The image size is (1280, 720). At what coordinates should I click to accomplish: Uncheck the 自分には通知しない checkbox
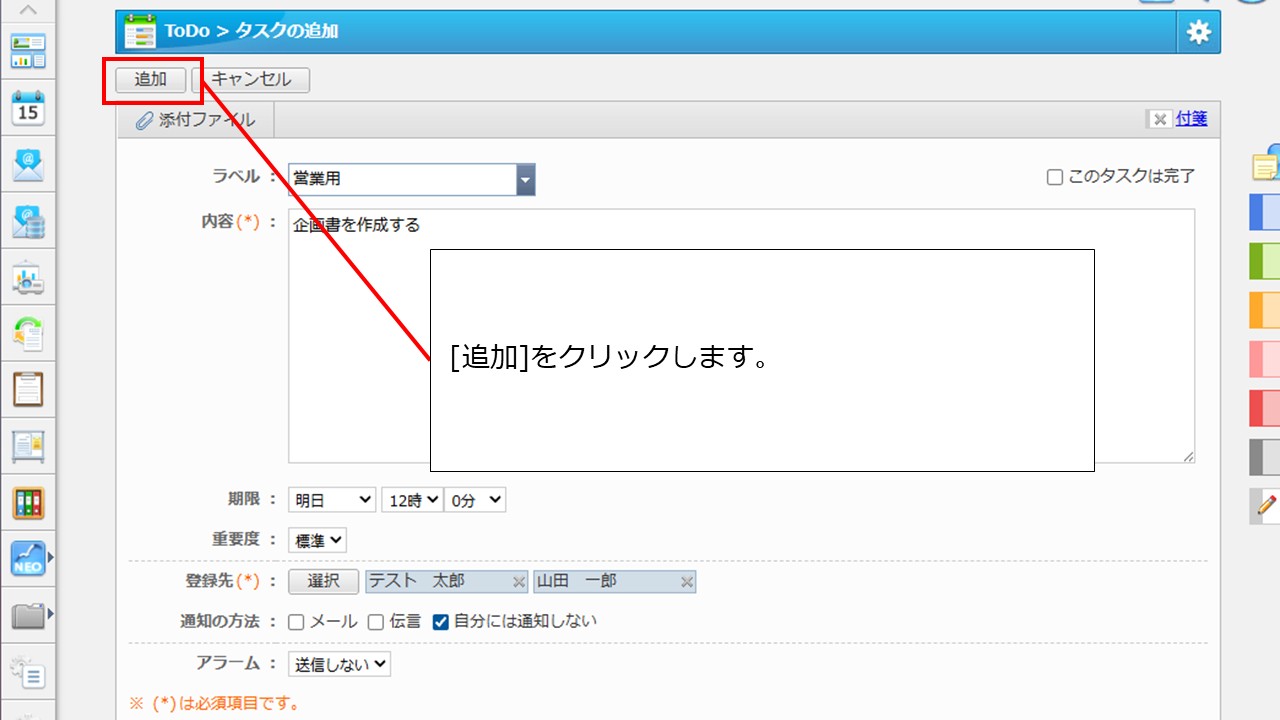coord(440,622)
